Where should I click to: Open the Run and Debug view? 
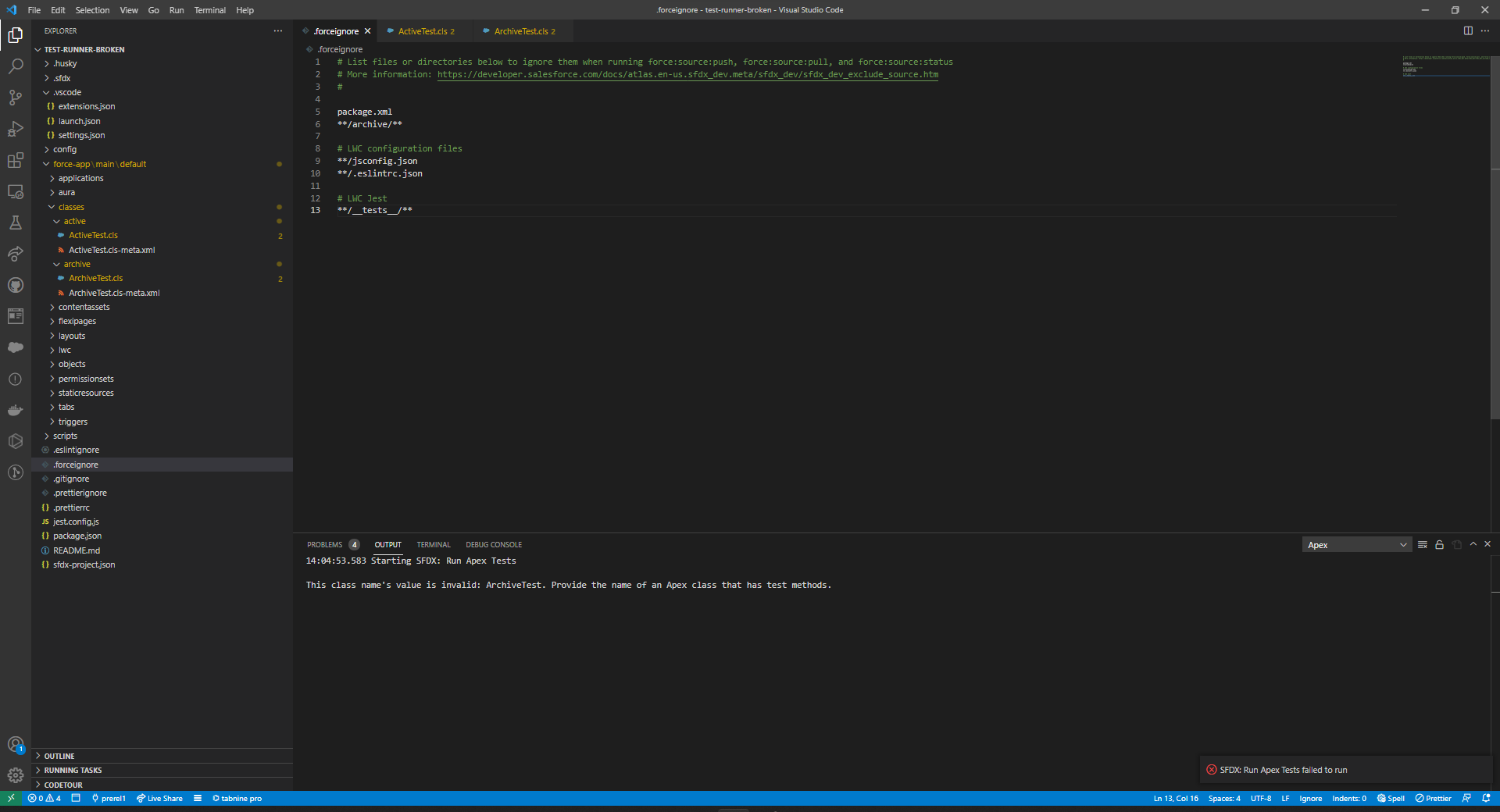coord(15,129)
